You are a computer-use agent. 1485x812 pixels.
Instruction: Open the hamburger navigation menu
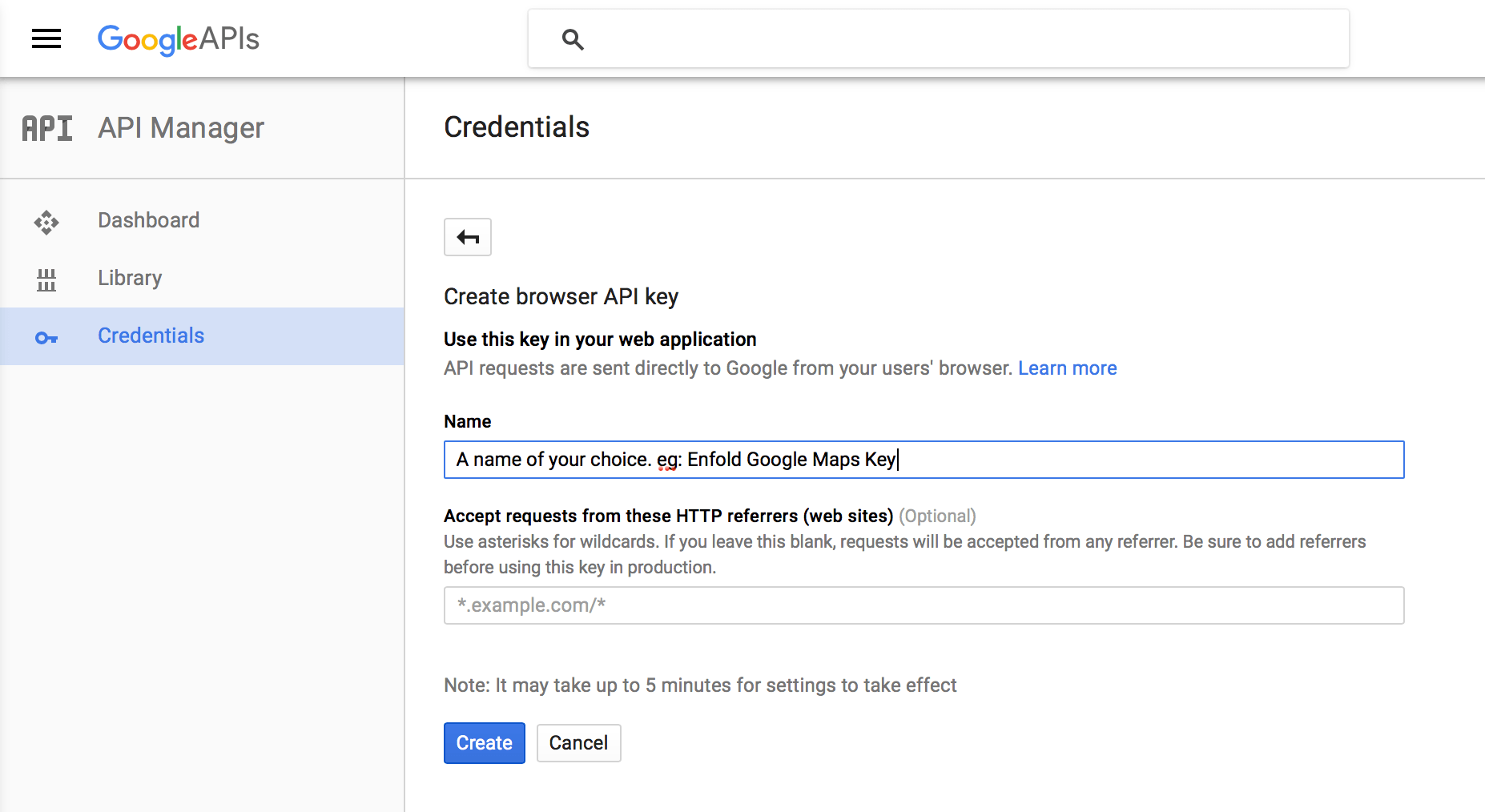coord(46,38)
